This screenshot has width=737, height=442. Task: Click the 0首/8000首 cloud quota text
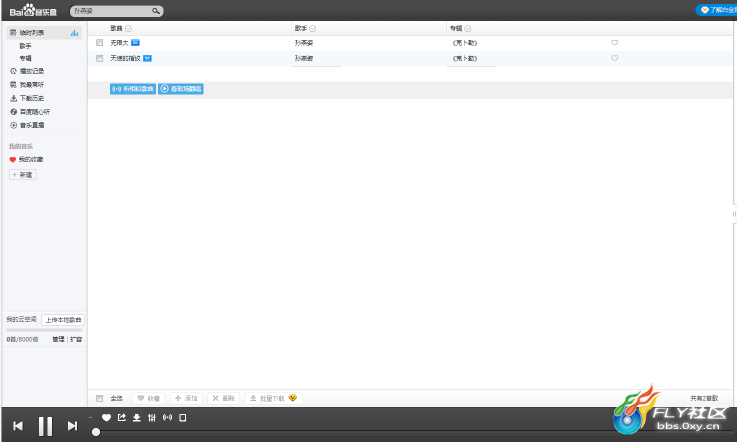click(23, 339)
